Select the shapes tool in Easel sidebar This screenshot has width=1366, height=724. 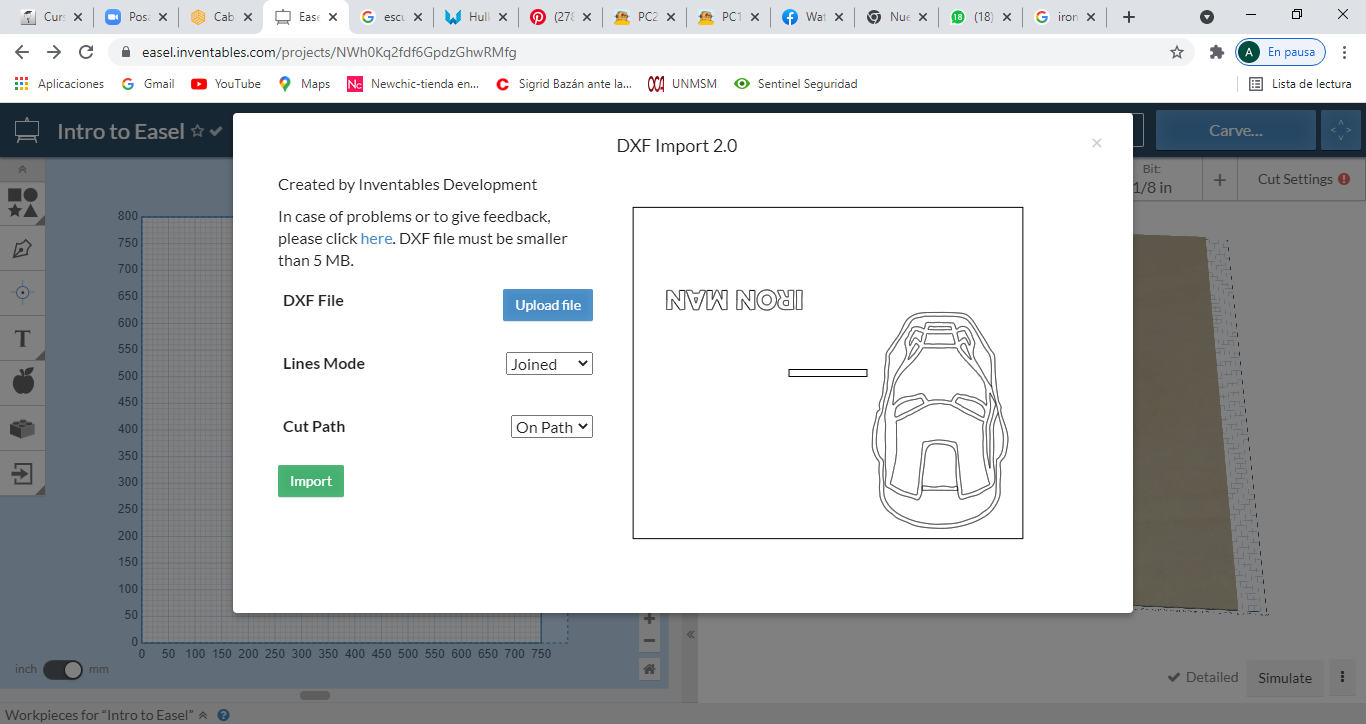point(22,203)
